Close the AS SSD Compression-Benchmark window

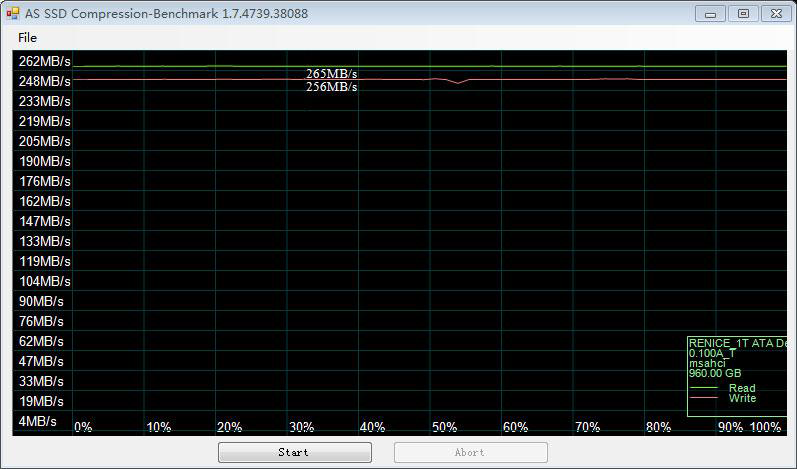[x=776, y=14]
